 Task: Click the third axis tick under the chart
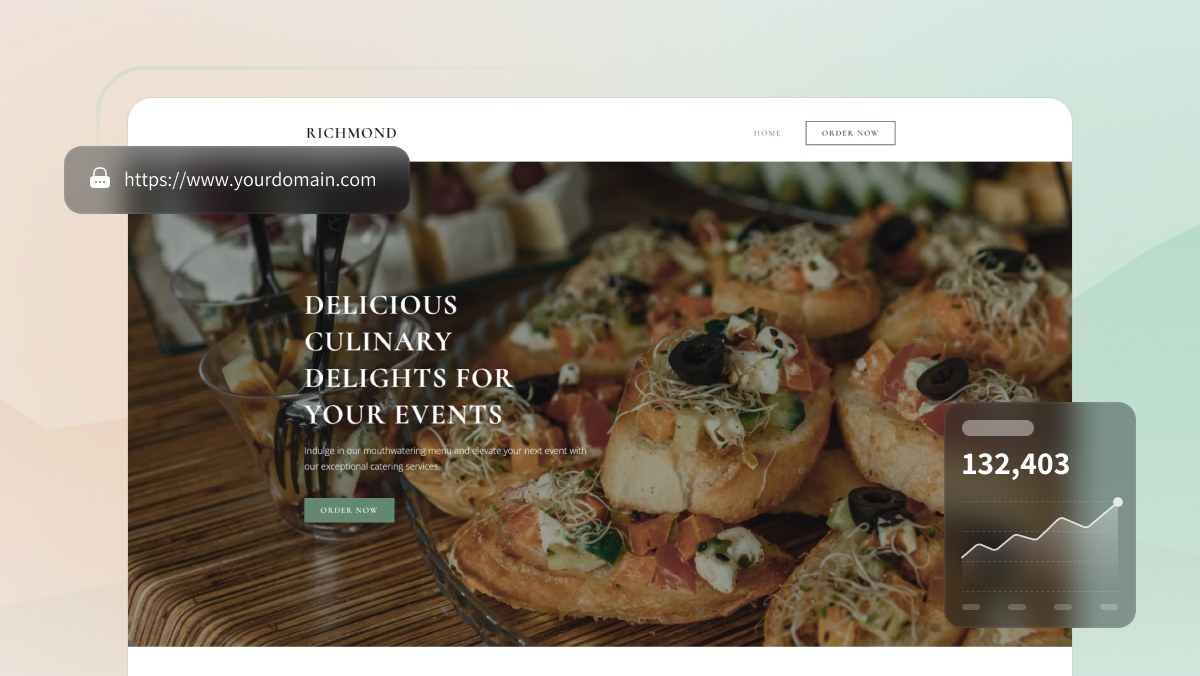point(1063,607)
